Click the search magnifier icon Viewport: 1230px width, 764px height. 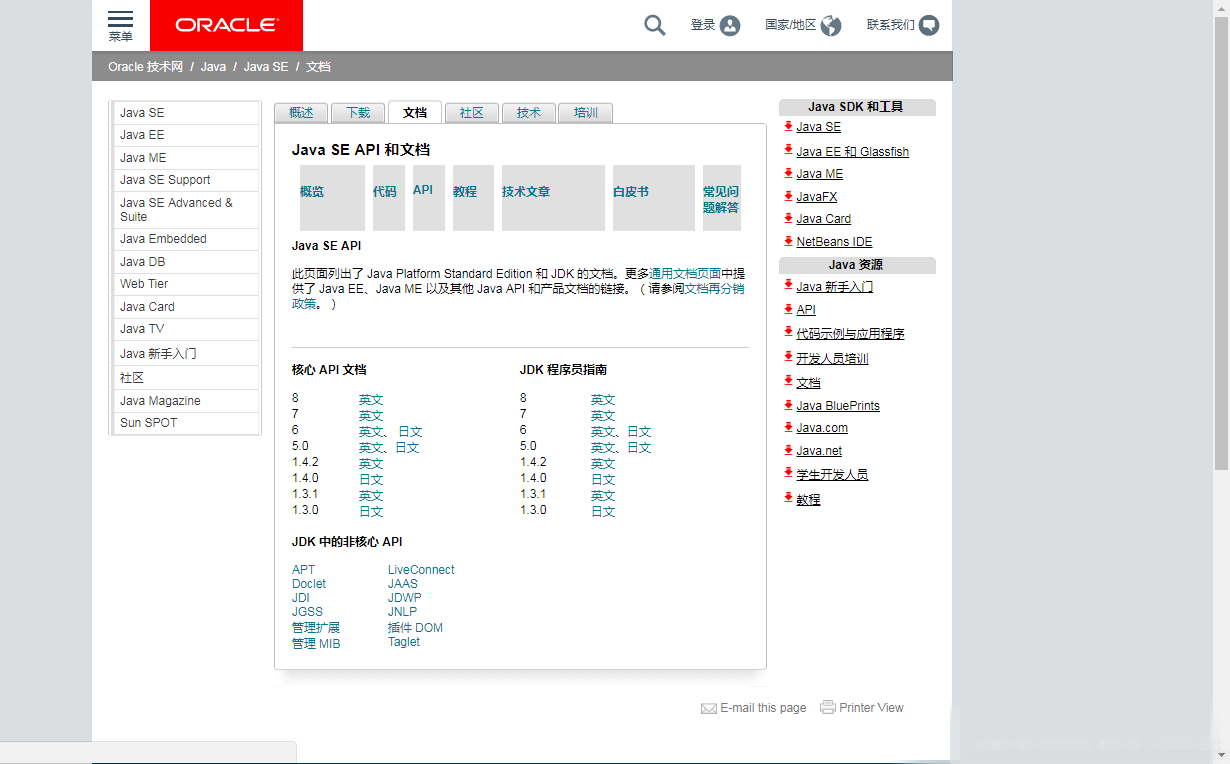point(655,25)
